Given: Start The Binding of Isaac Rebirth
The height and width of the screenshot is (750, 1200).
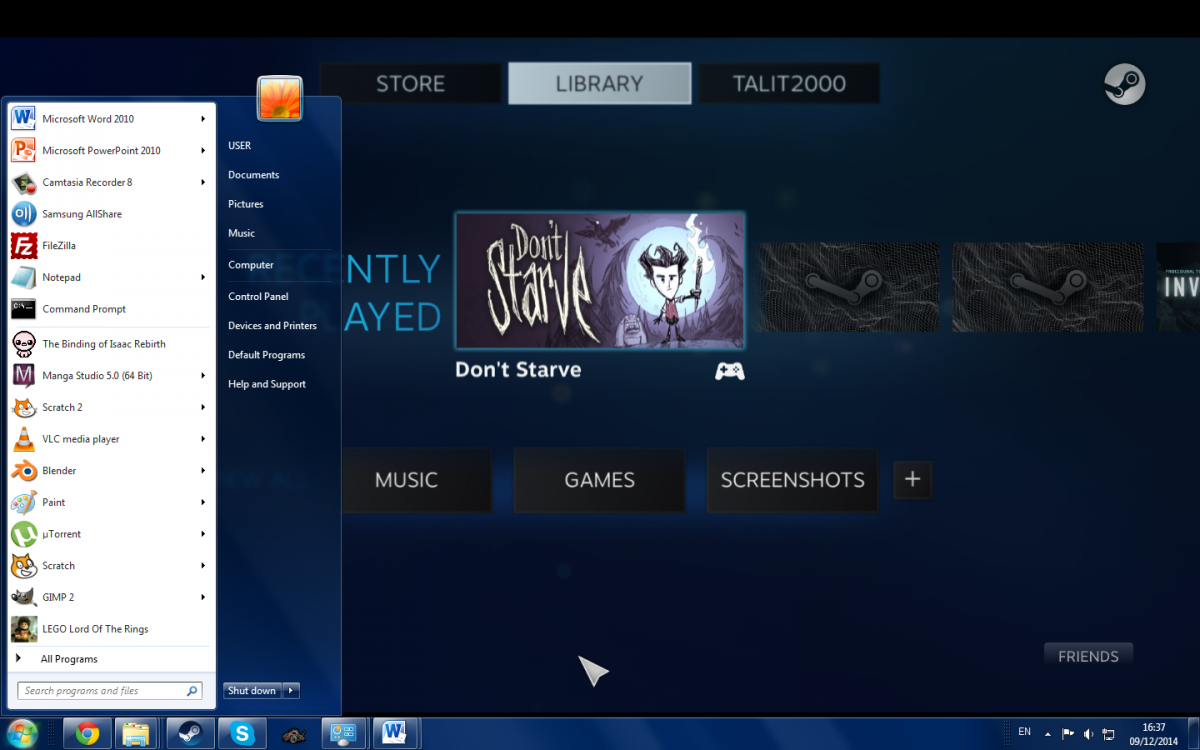Looking at the screenshot, I should point(110,344).
